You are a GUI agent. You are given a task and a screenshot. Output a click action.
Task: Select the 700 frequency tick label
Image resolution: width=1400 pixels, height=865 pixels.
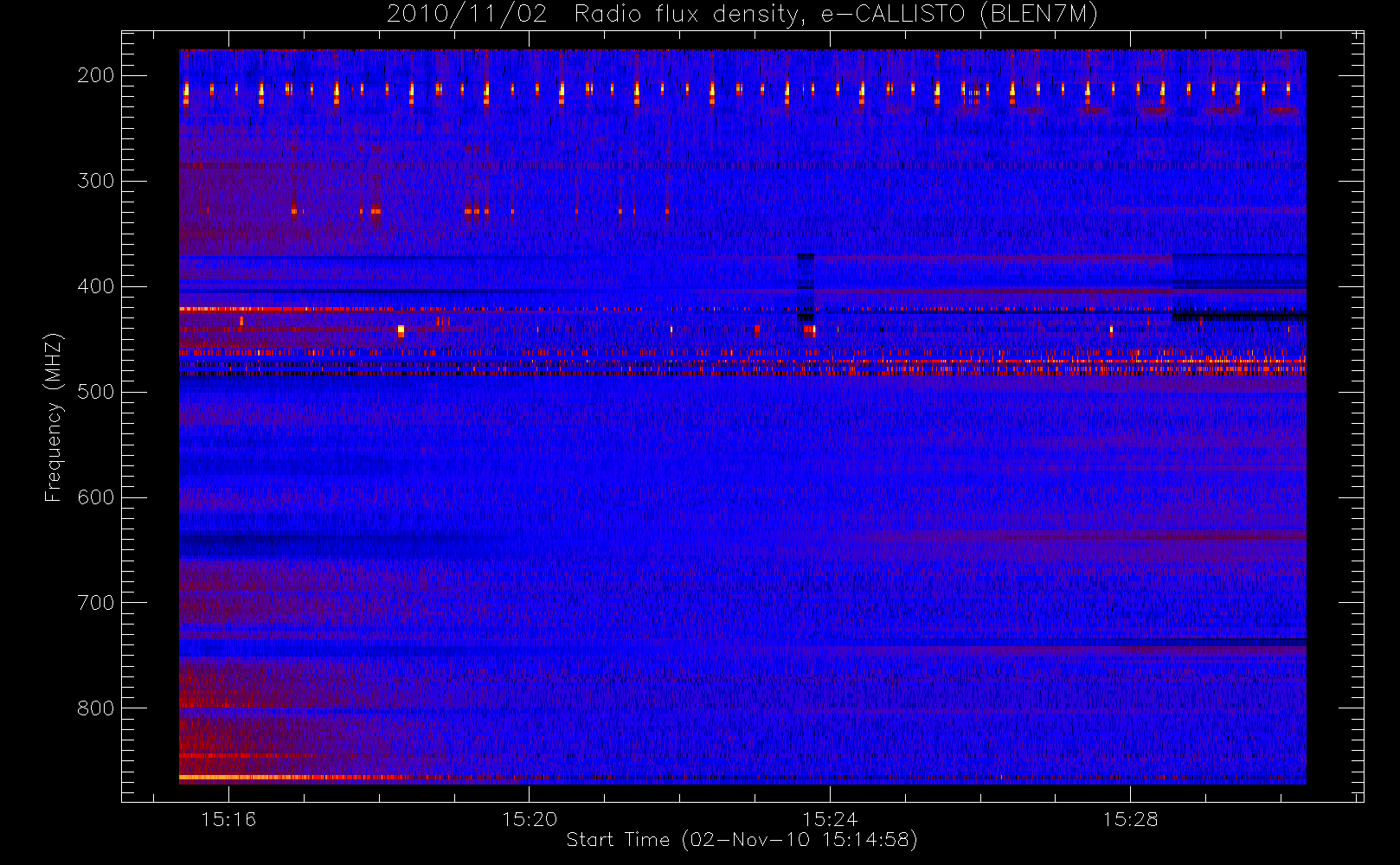click(x=96, y=603)
